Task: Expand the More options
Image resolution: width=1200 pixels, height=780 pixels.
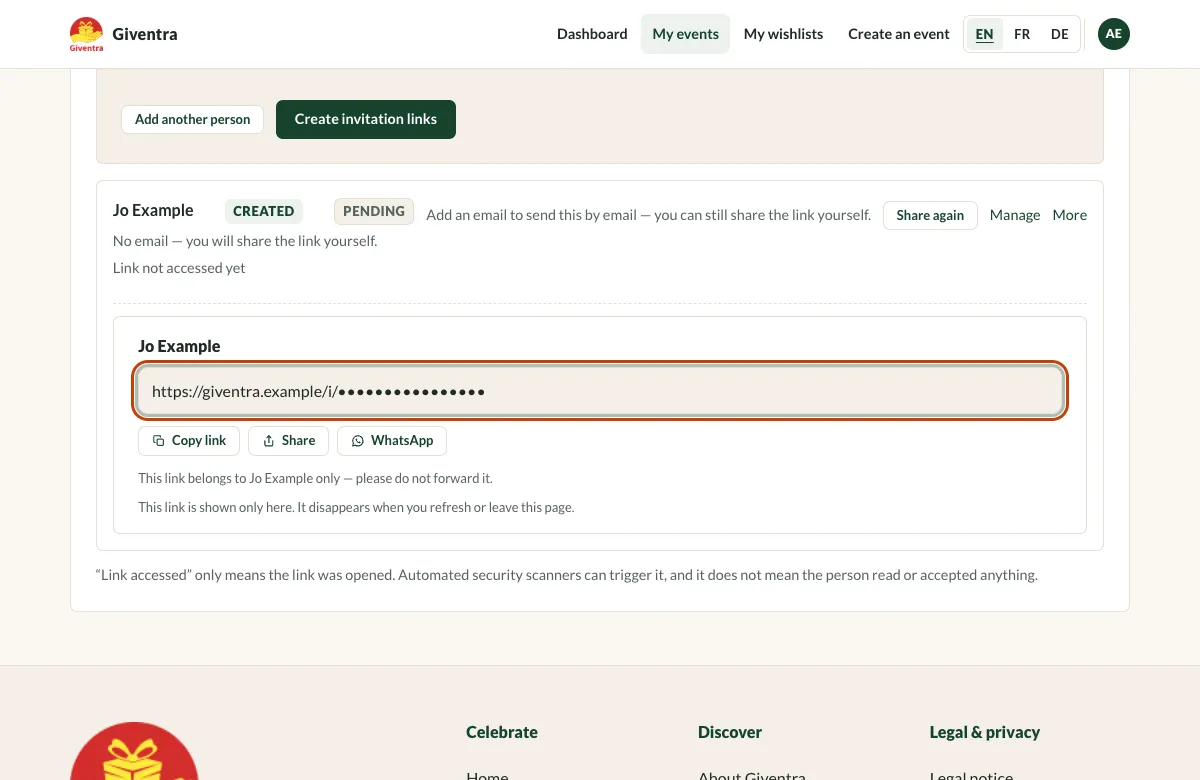Action: tap(1070, 215)
